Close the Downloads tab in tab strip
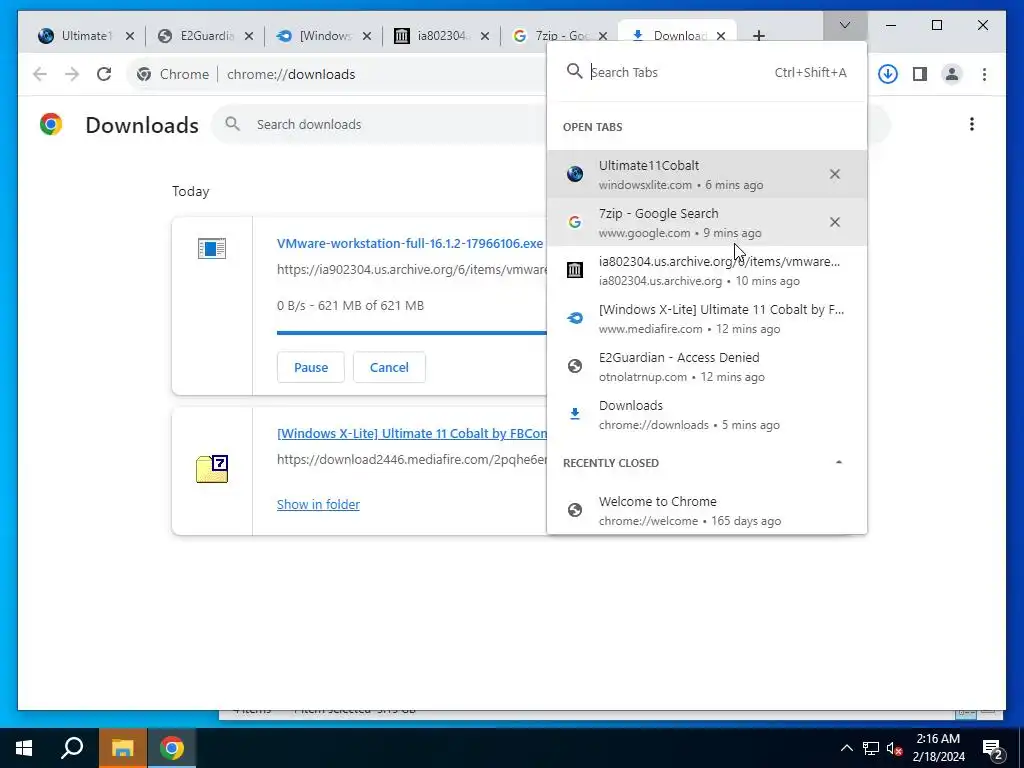 tap(721, 36)
